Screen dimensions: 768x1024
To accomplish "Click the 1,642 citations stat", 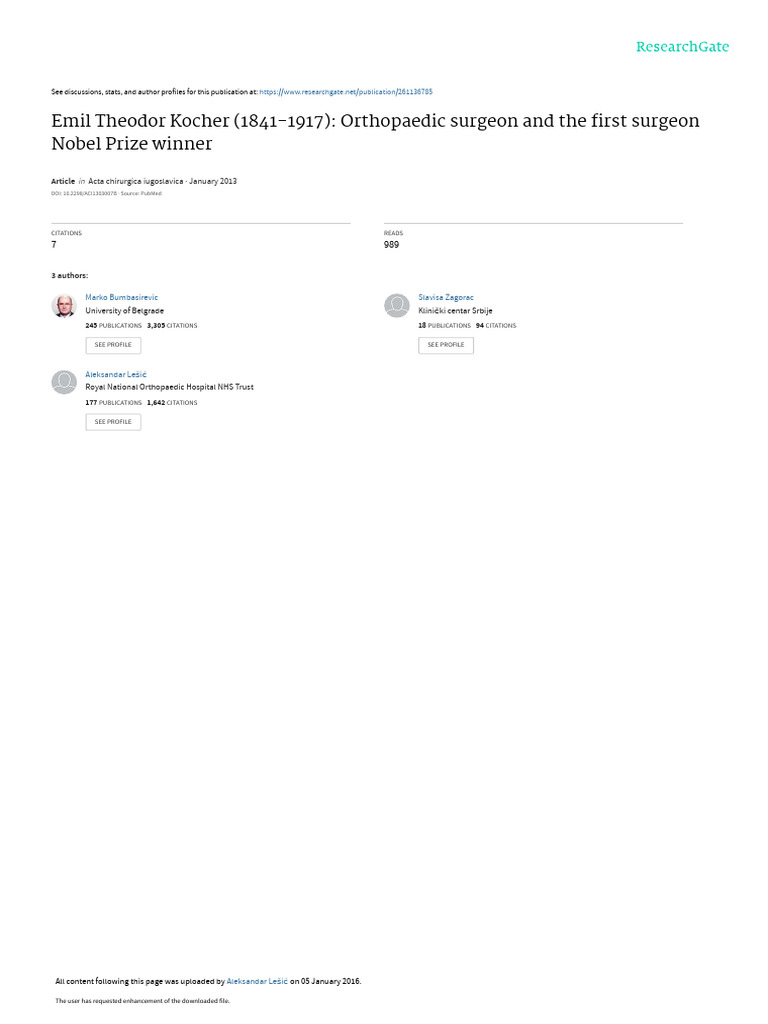I will point(172,402).
